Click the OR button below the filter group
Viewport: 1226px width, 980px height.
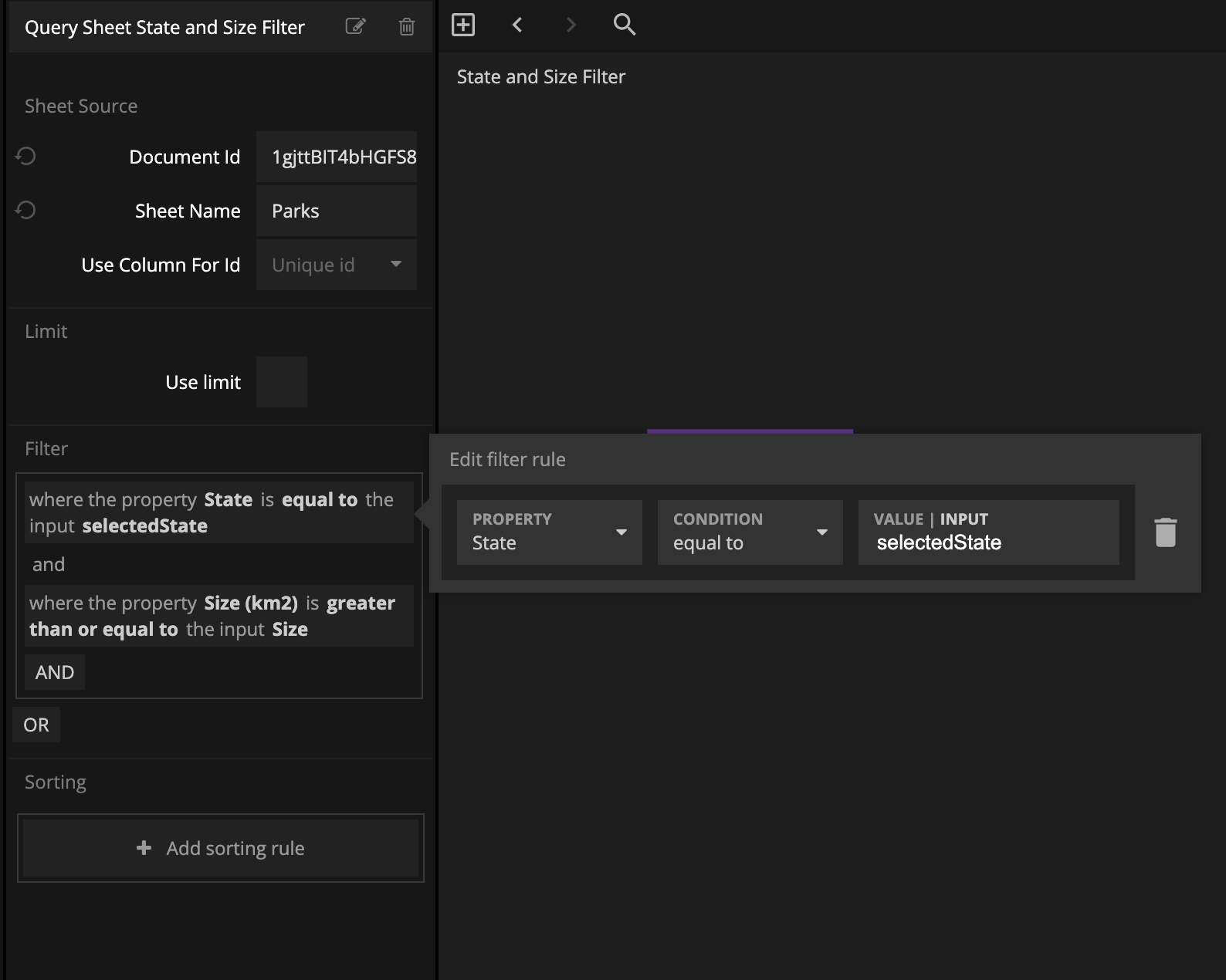pos(36,725)
